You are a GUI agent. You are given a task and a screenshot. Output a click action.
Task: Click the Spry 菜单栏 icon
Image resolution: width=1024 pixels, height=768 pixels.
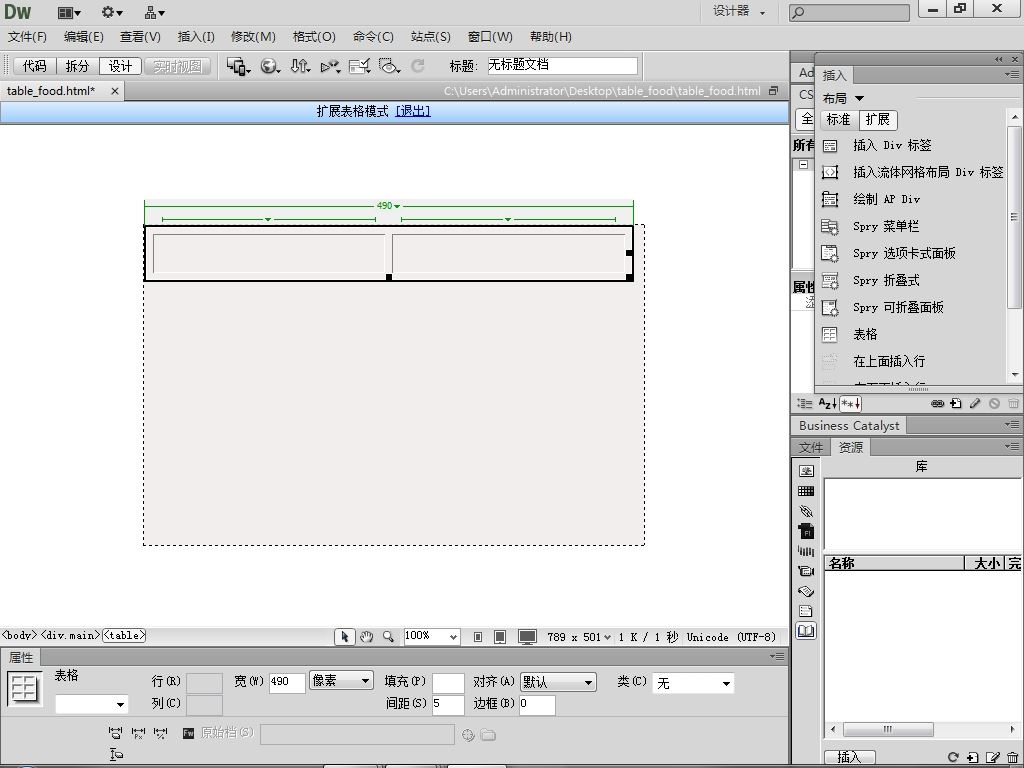coord(830,227)
